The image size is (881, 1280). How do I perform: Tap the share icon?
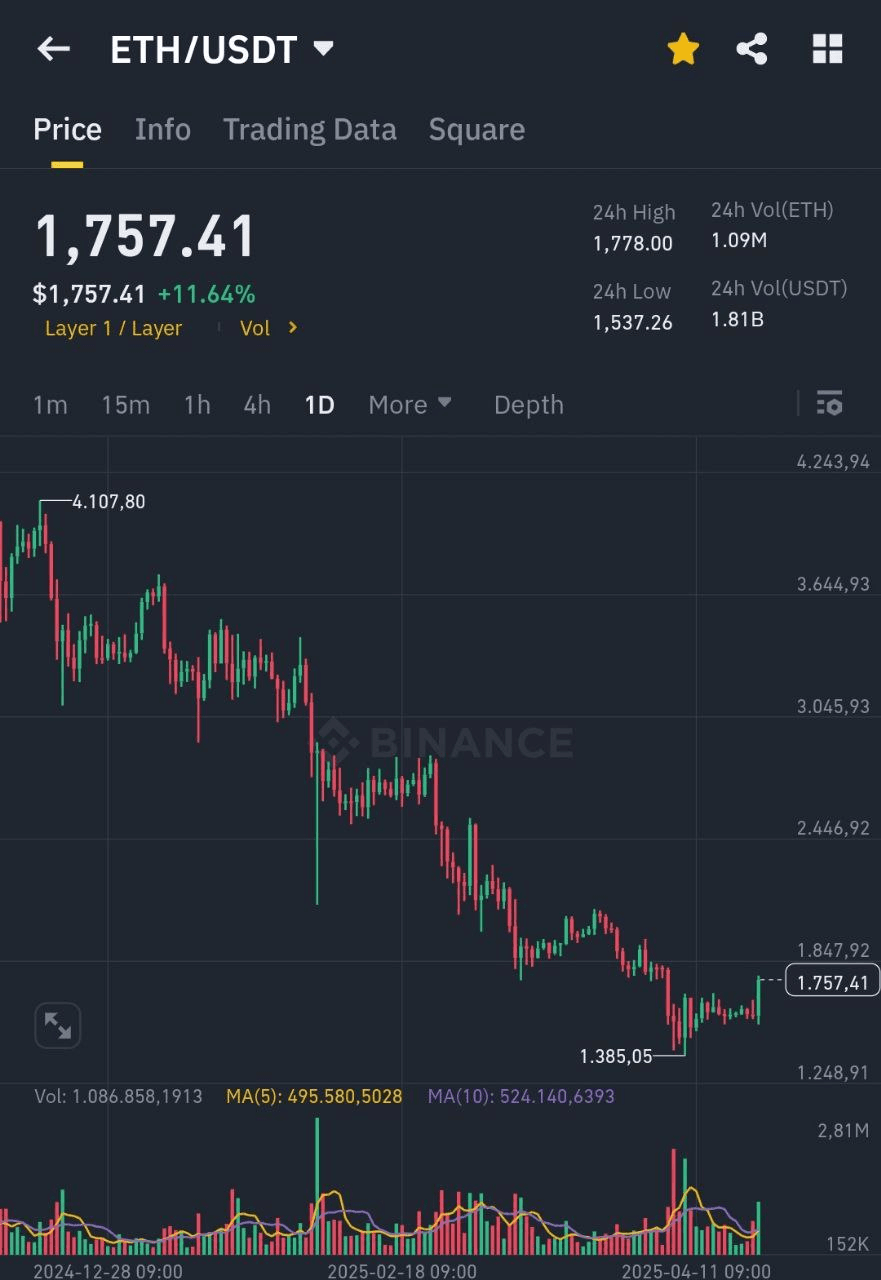pos(752,49)
